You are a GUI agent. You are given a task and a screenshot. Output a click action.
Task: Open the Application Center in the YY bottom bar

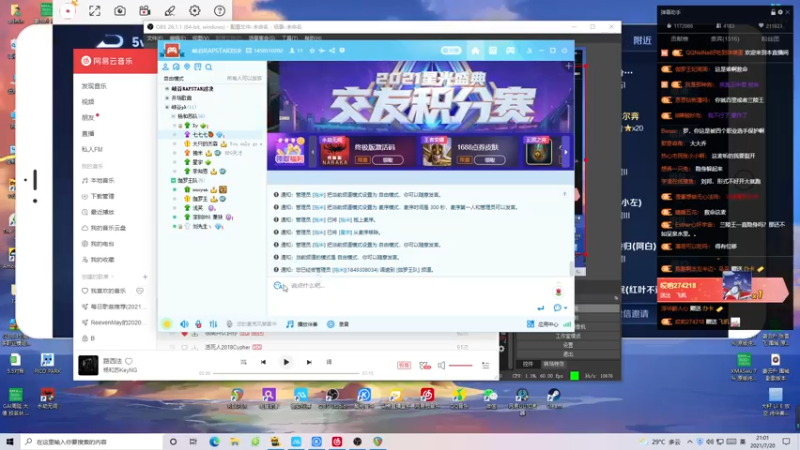tap(543, 324)
